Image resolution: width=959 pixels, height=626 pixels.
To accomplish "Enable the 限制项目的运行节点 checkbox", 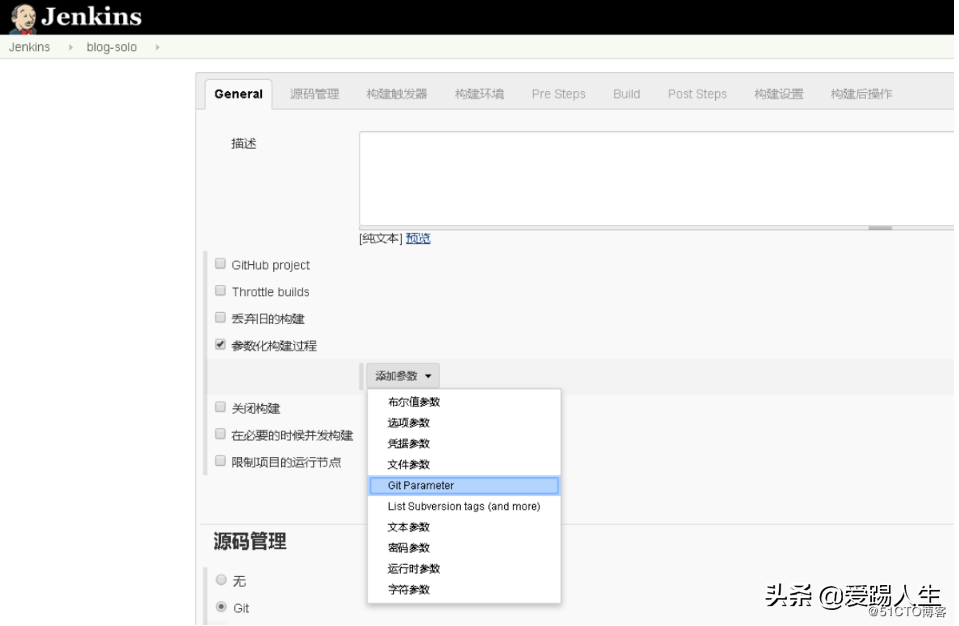I will click(220, 461).
